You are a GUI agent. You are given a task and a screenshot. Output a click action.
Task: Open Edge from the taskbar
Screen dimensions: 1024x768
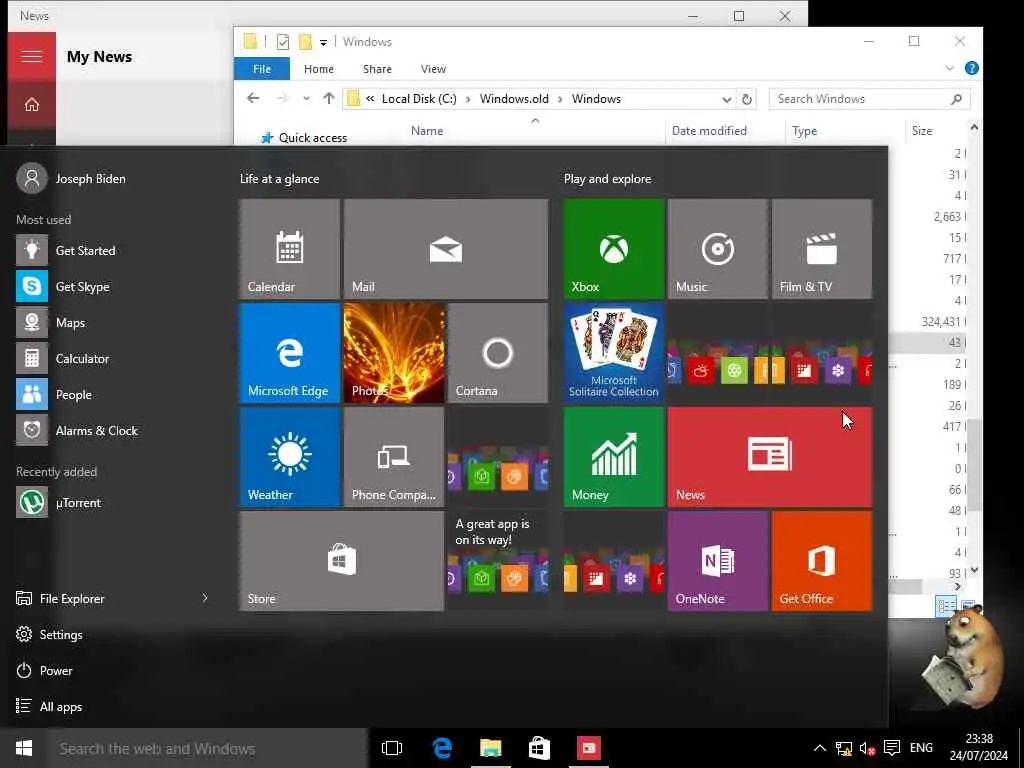click(x=442, y=748)
